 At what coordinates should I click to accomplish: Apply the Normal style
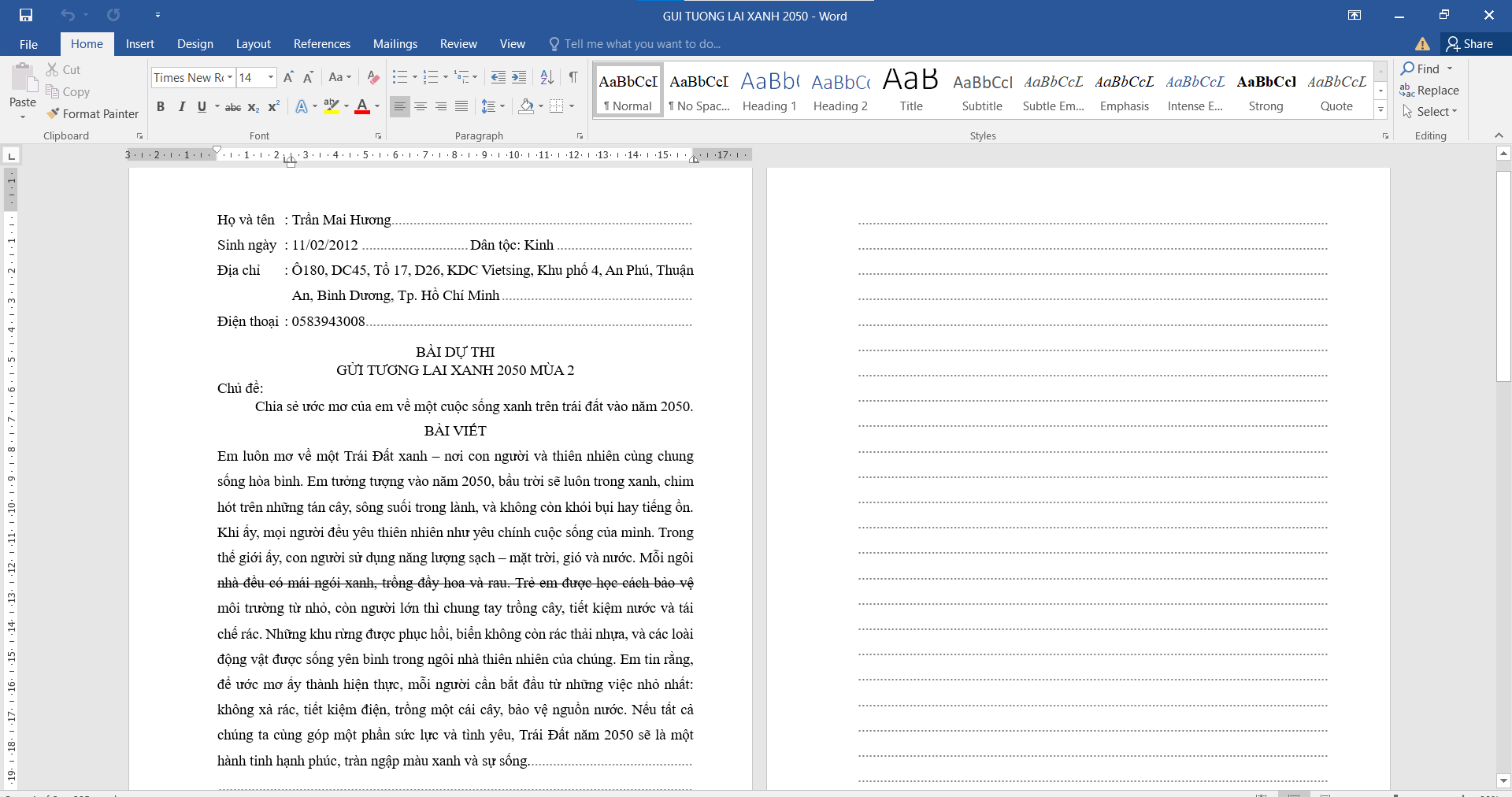pyautogui.click(x=628, y=91)
